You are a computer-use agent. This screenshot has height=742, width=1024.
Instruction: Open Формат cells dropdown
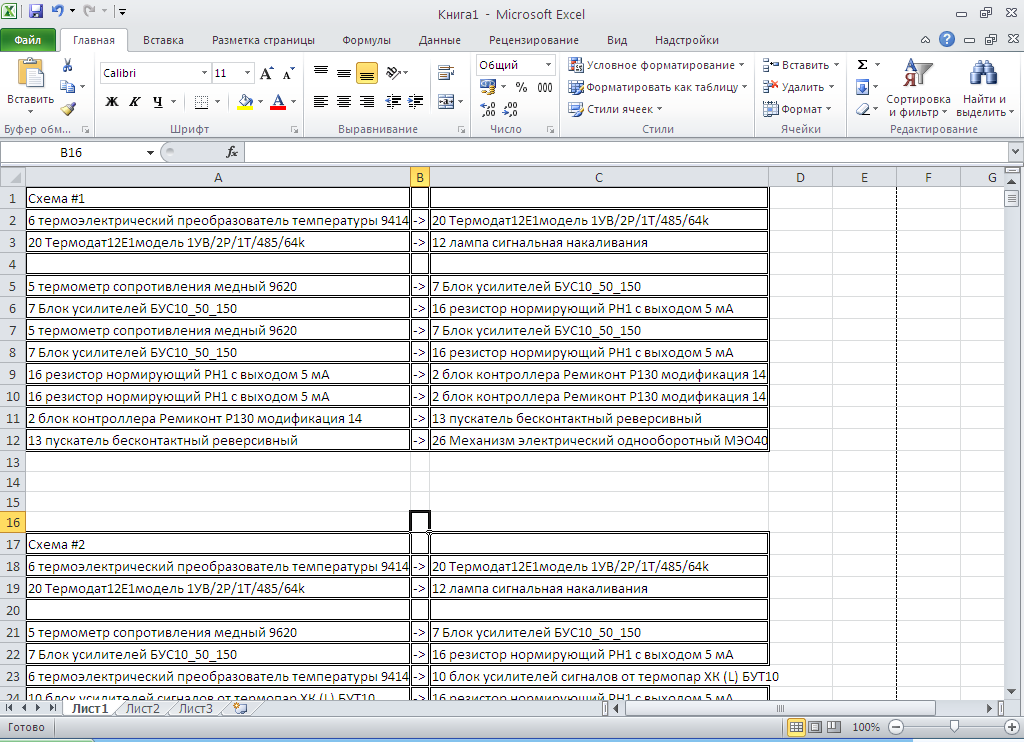(797, 109)
